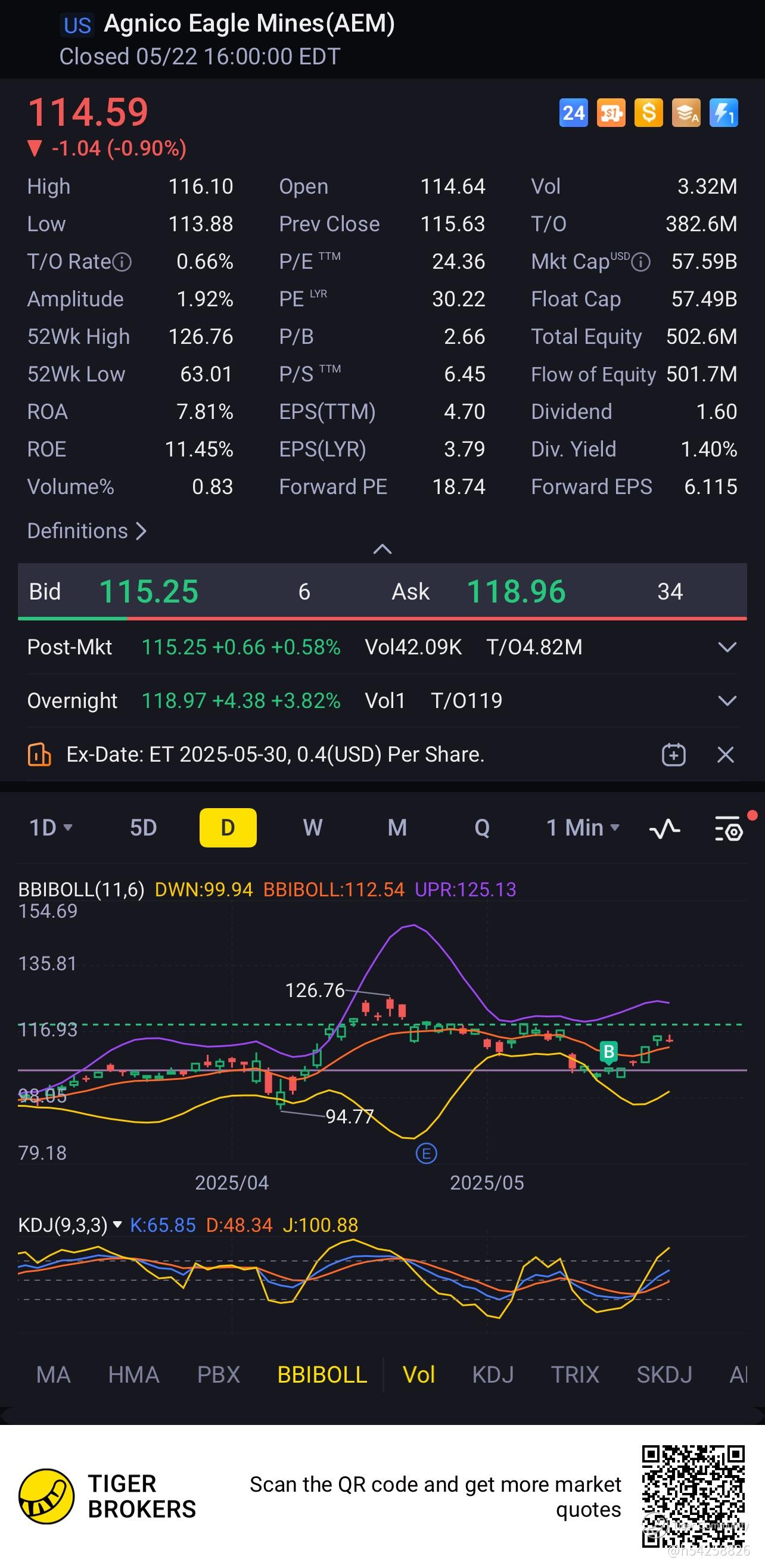Open the Definitions link

[87, 531]
